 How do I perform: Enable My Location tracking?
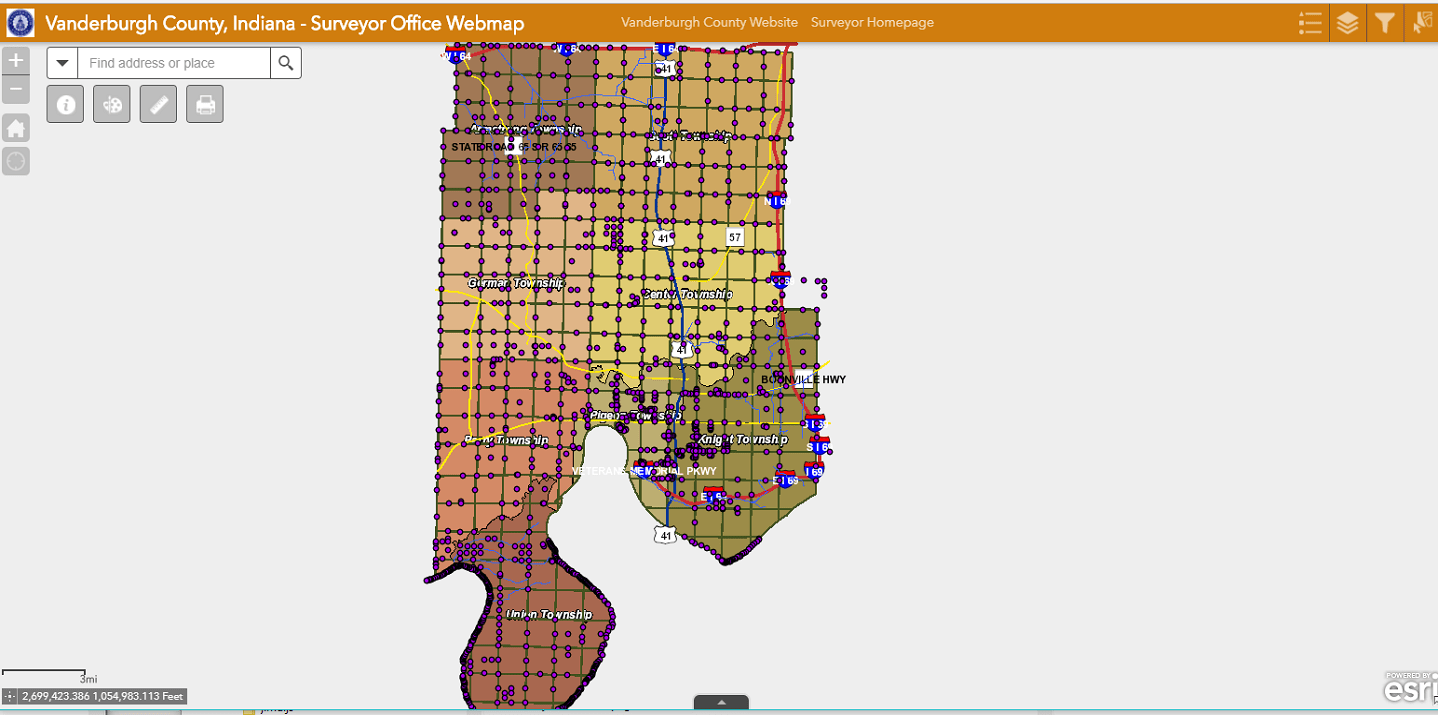point(15,160)
